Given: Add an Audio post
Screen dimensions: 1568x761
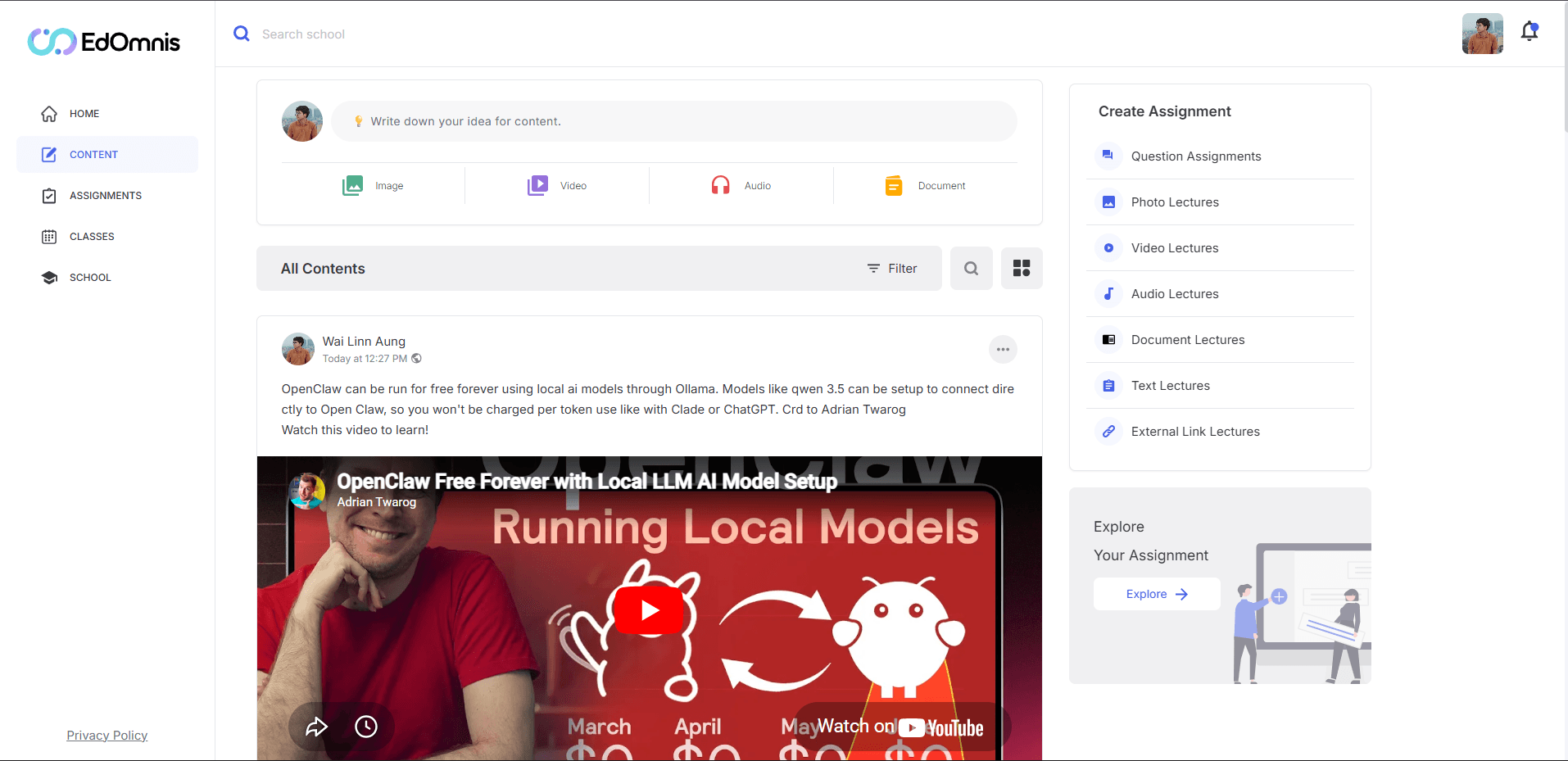Looking at the screenshot, I should coord(741,186).
